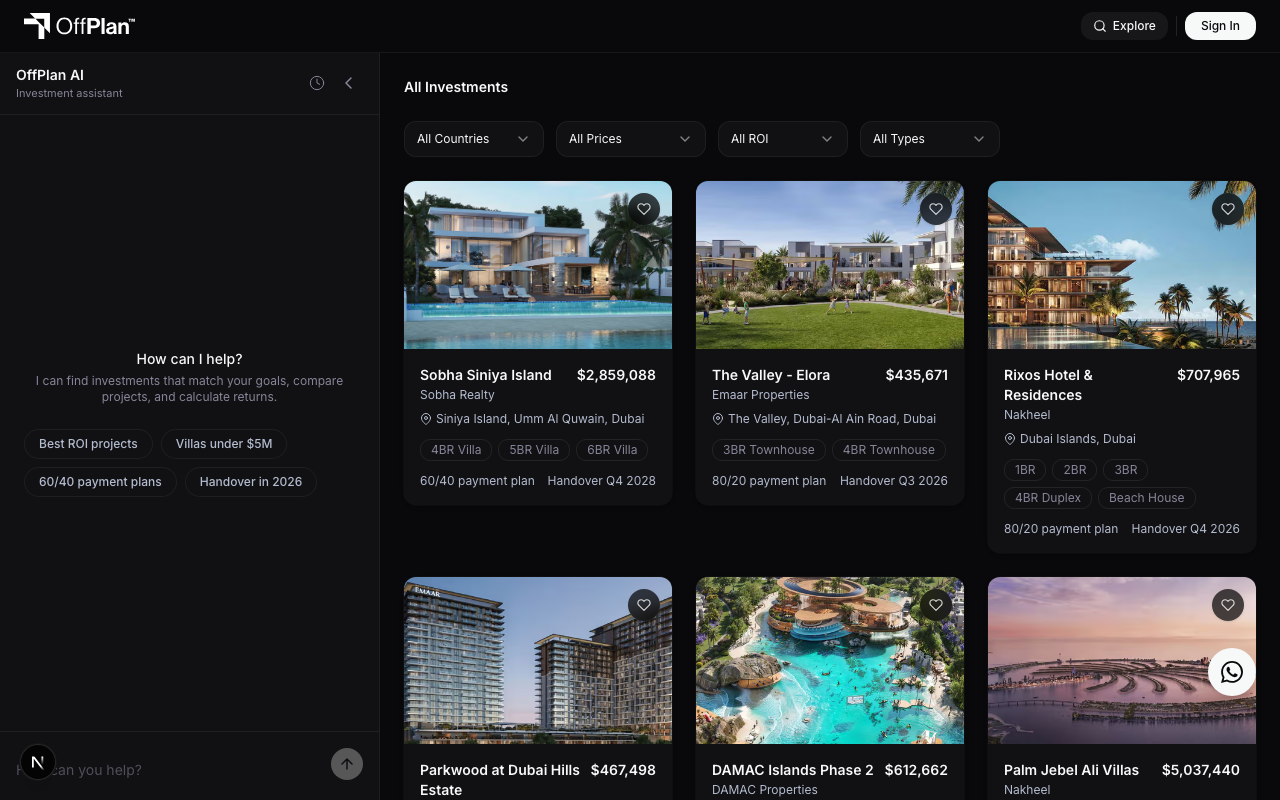Click Palm Jebel Ali Villas title
This screenshot has height=800, width=1280.
[x=1071, y=770]
